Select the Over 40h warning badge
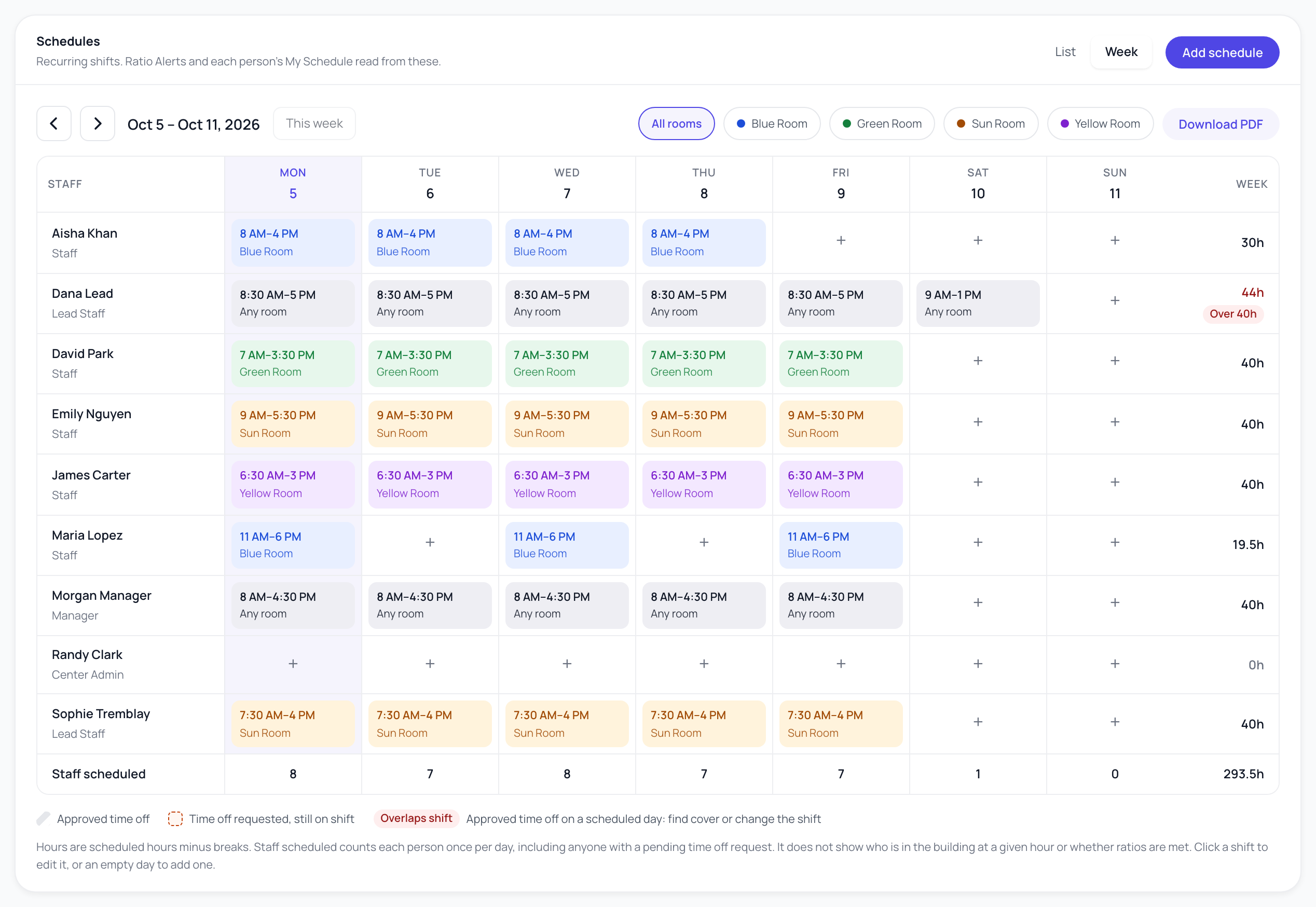This screenshot has height=907, width=1316. (x=1233, y=314)
